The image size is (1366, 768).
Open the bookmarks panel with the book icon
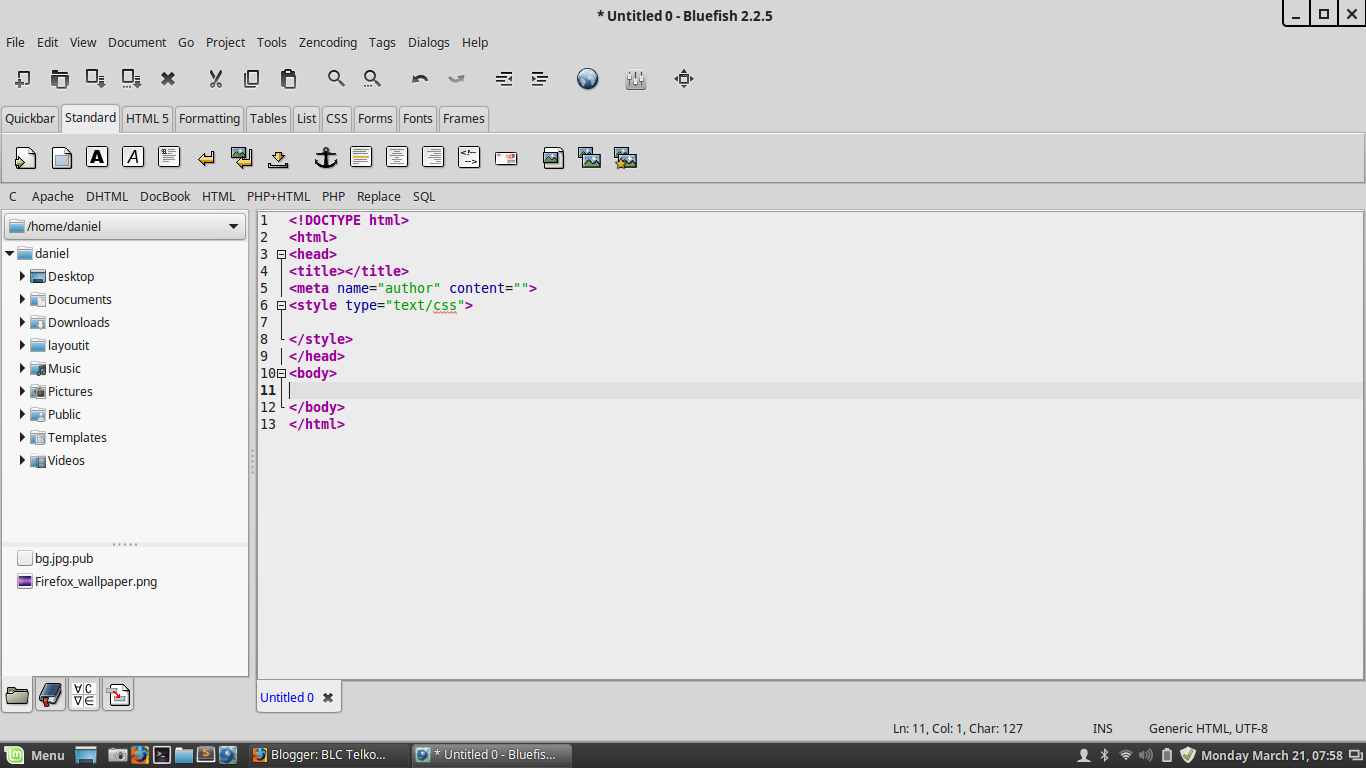[50, 695]
